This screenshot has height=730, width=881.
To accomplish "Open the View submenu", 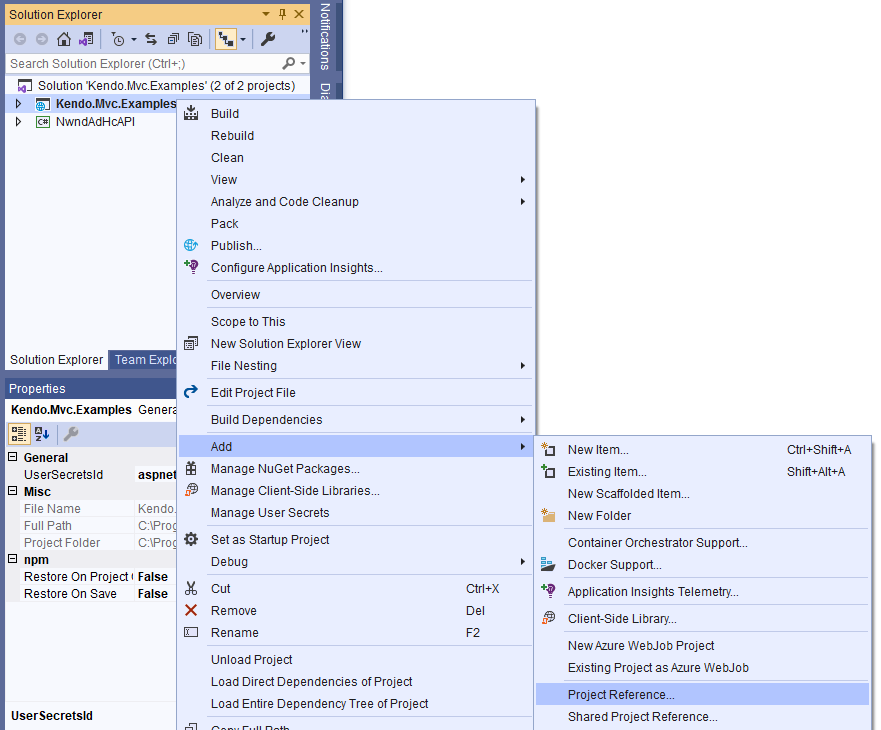I will click(x=356, y=179).
